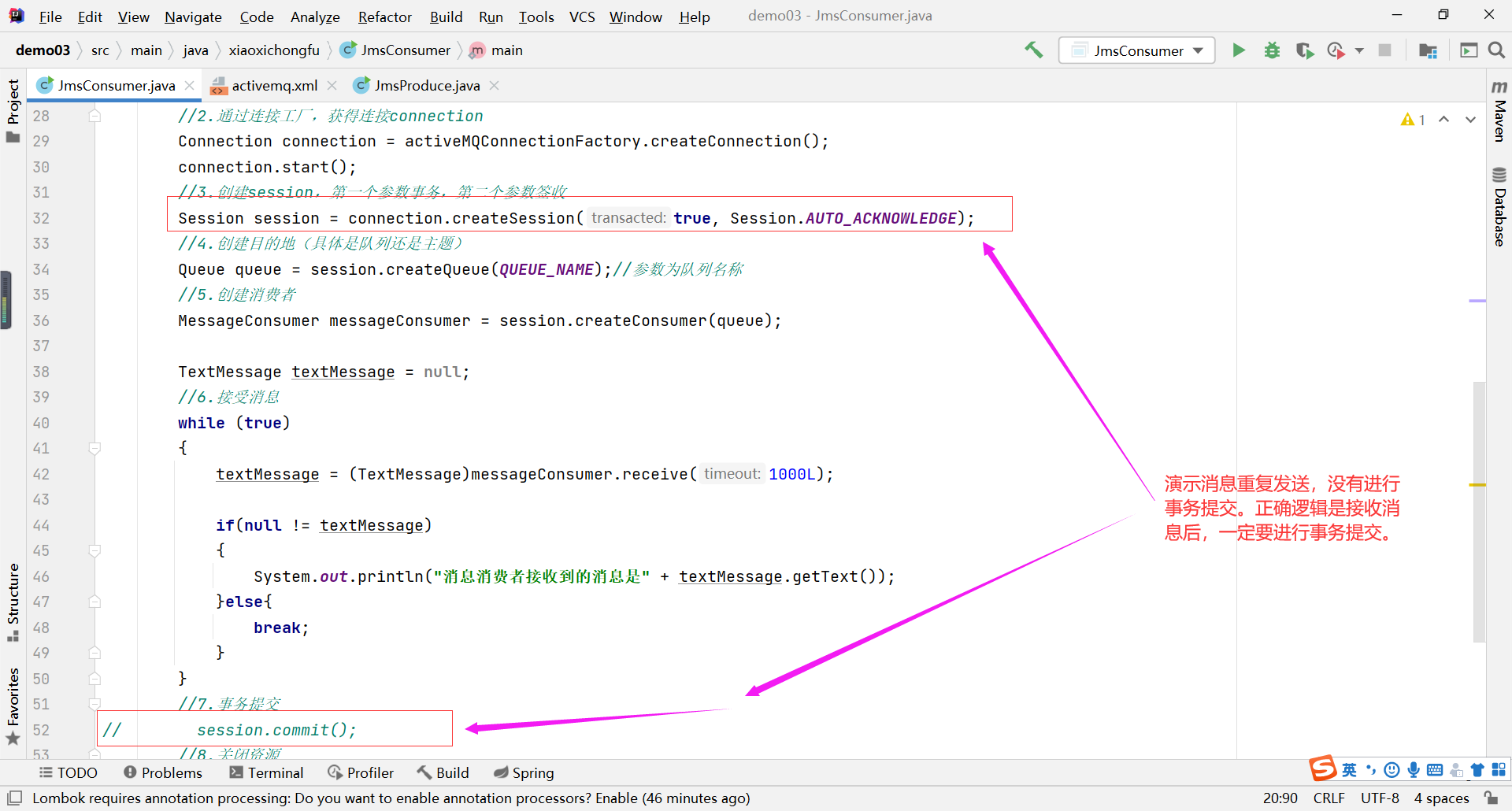Select the JmsConsumer.java tab
This screenshot has width=1512, height=811.
tap(115, 85)
